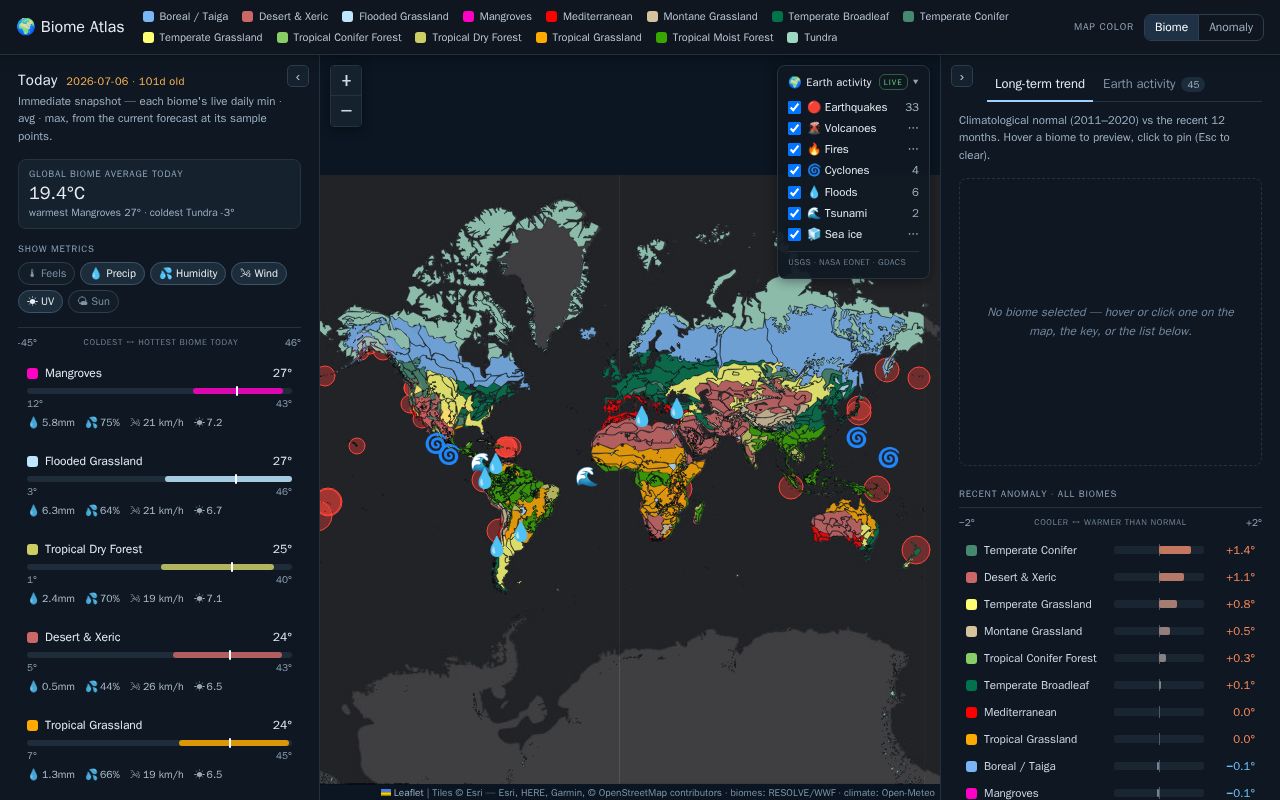Select Mangroves in the top legend
Viewport: 1280px width, 800px height.
(498, 16)
